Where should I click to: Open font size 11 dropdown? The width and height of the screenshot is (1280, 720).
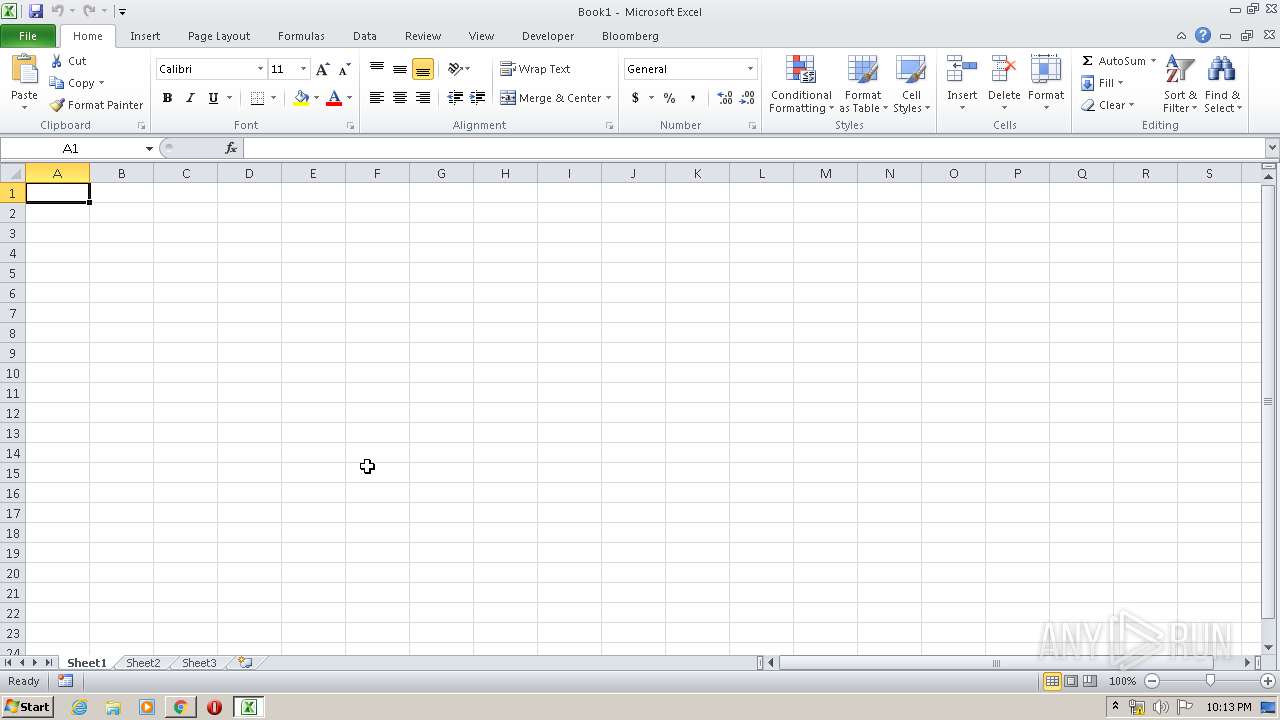point(303,69)
